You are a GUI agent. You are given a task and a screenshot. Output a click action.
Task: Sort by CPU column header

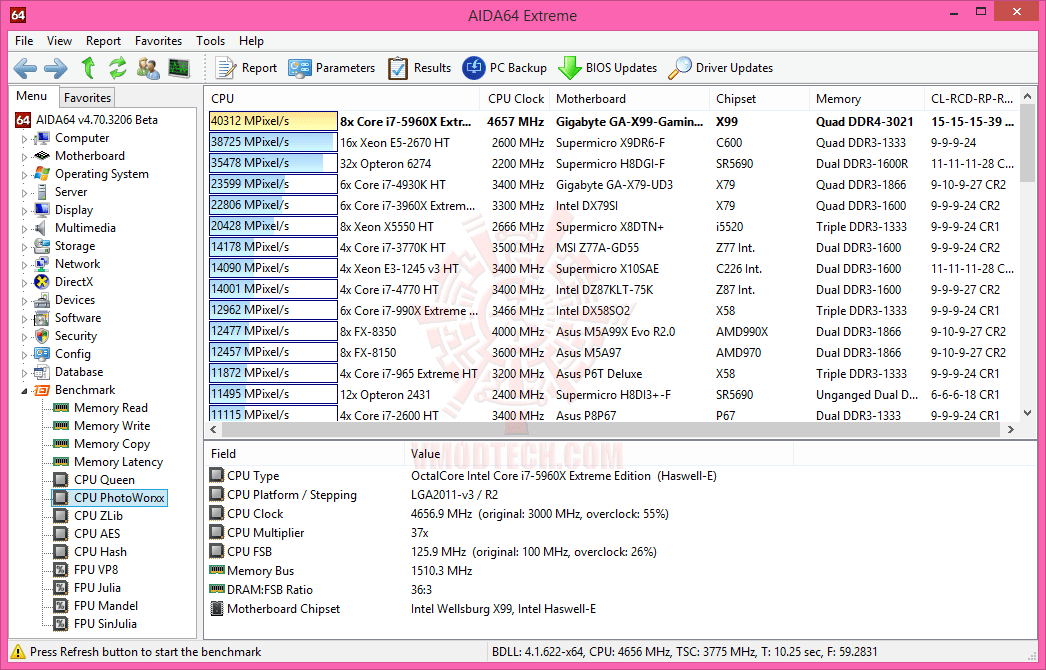pyautogui.click(x=343, y=99)
